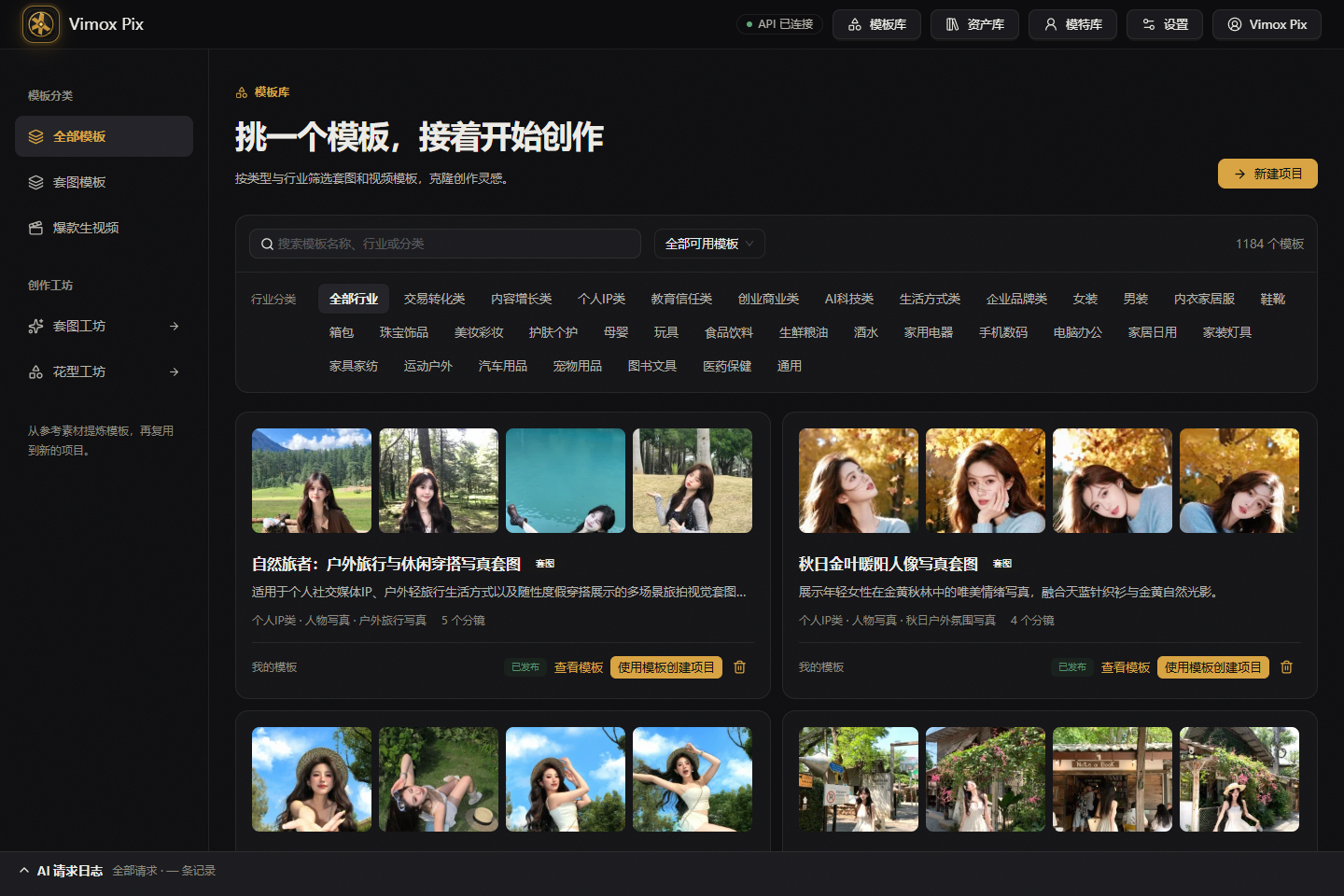This screenshot has height=896, width=1344.
Task: Filter by 图书文具 category
Action: (652, 366)
